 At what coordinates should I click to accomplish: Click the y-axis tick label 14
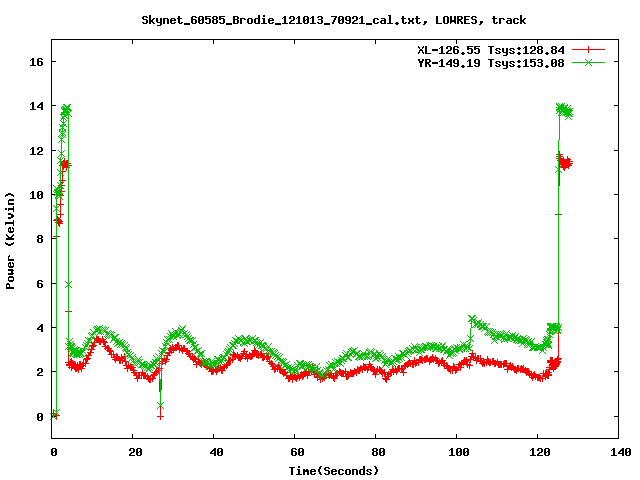[x=36, y=106]
